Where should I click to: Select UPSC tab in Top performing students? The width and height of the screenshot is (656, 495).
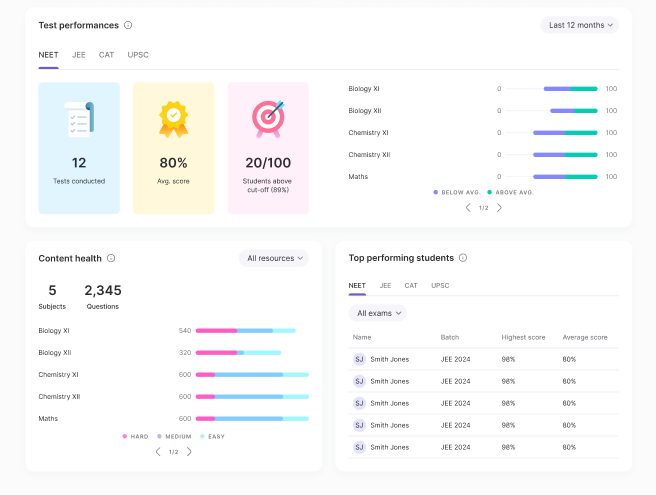tap(440, 285)
